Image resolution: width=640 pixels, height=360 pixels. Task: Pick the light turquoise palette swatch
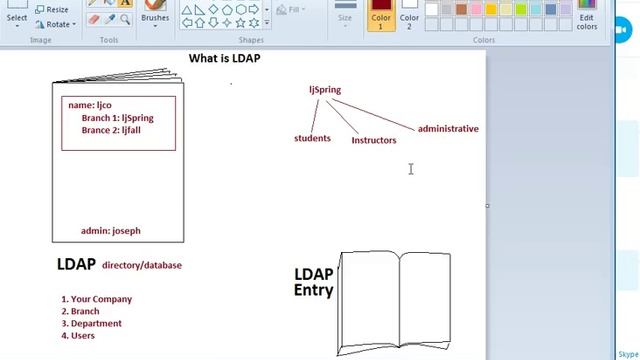(x=536, y=9)
